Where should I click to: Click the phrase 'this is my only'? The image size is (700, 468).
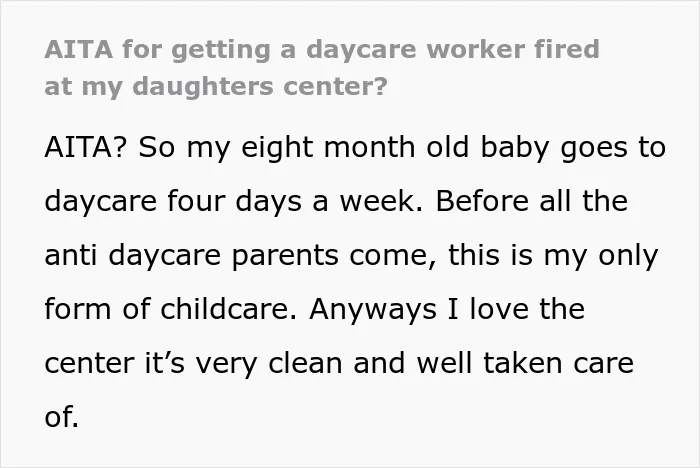point(553,256)
